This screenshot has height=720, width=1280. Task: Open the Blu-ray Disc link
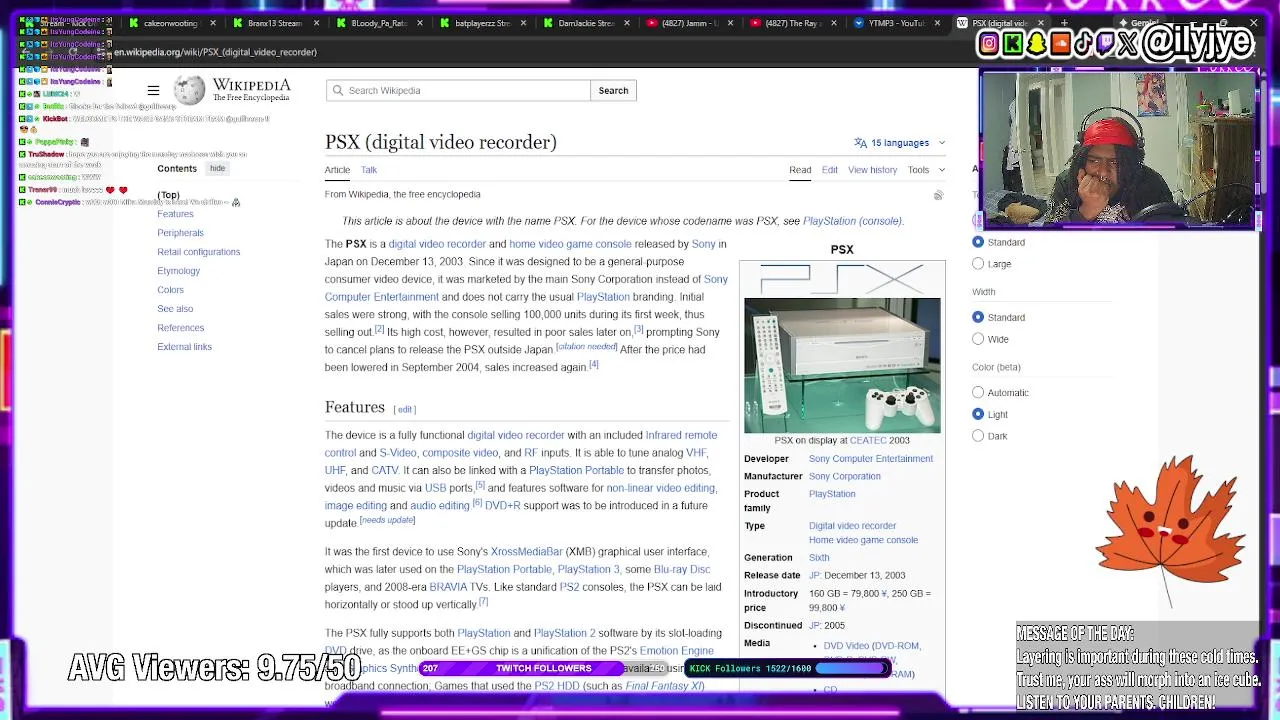[682, 570]
